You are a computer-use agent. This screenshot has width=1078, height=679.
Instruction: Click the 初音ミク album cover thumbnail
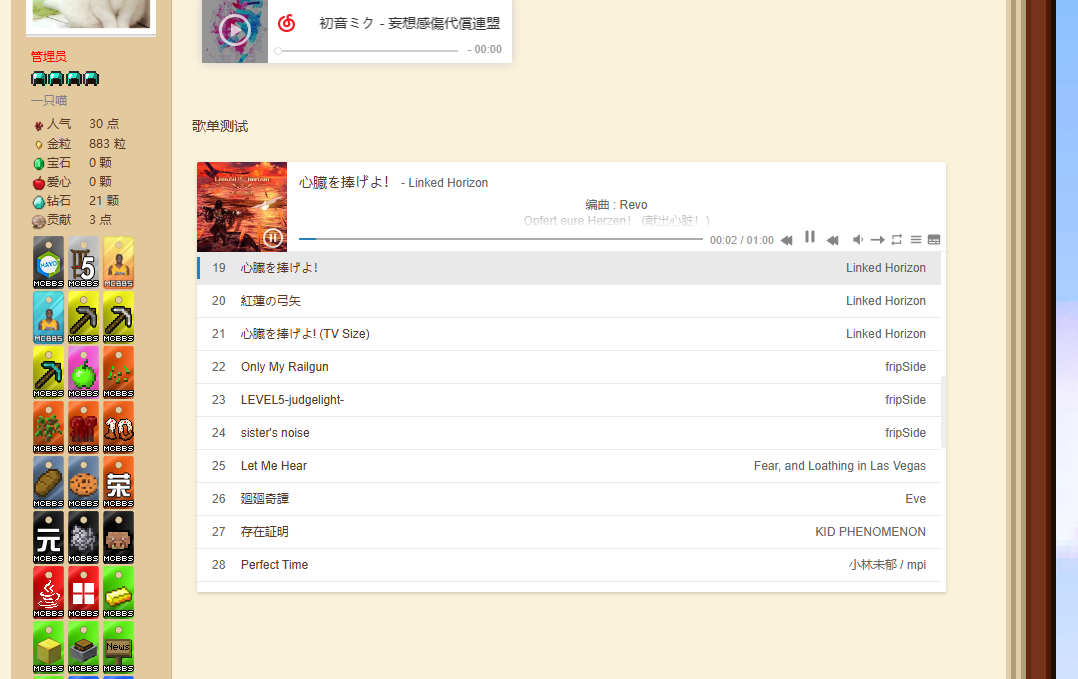234,31
